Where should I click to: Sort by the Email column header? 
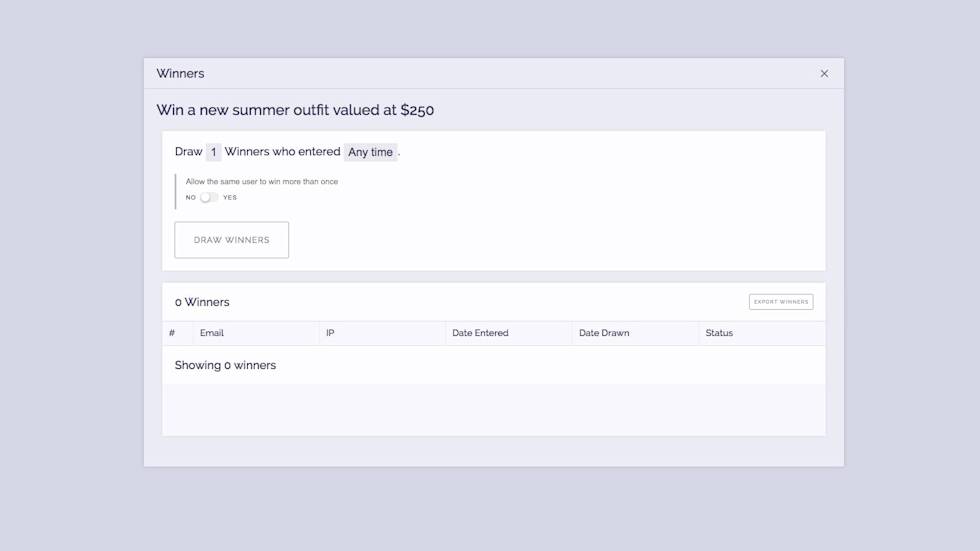pos(212,333)
